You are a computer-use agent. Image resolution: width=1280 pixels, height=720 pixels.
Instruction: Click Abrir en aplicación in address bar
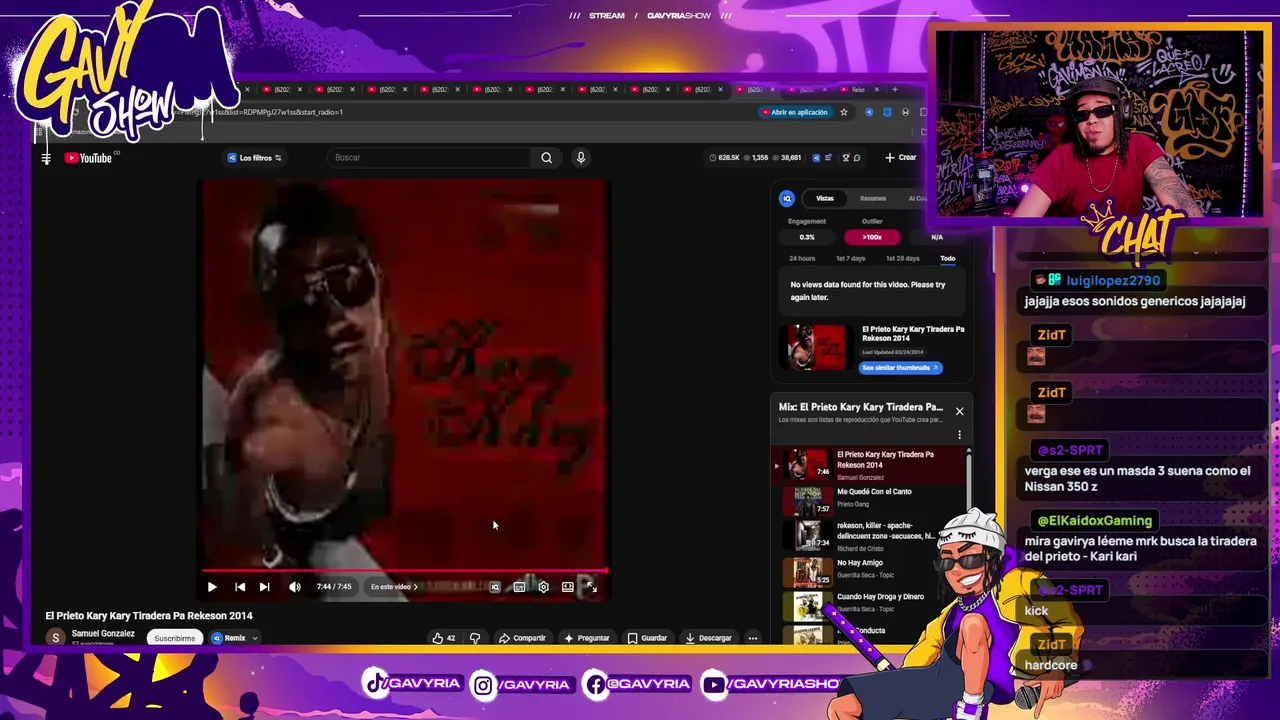(794, 112)
